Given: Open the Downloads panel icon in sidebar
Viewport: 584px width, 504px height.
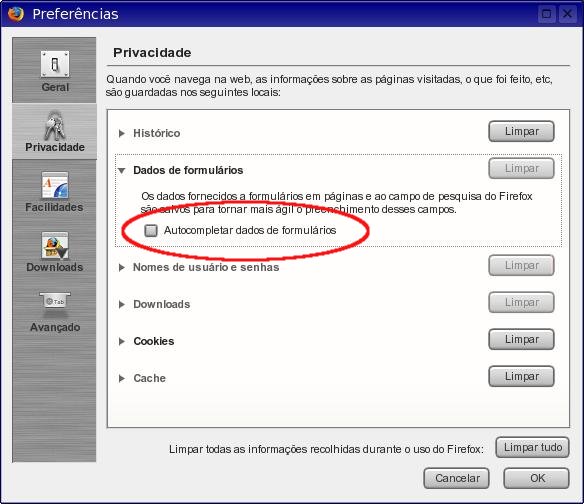Looking at the screenshot, I should tap(55, 245).
